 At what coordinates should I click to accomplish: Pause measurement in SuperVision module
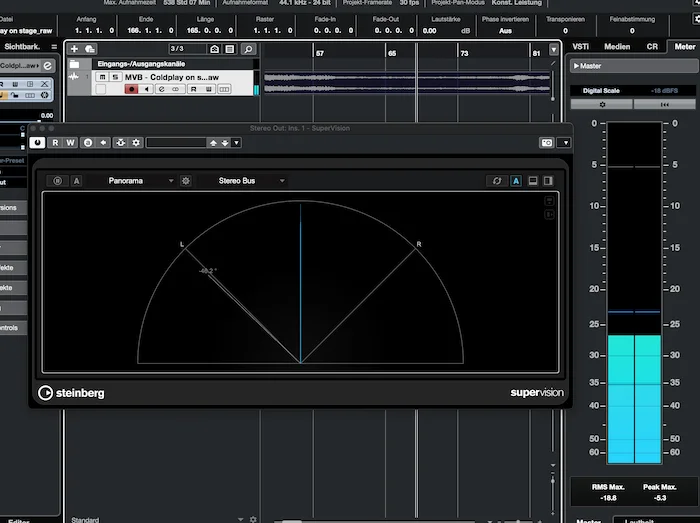click(57, 181)
